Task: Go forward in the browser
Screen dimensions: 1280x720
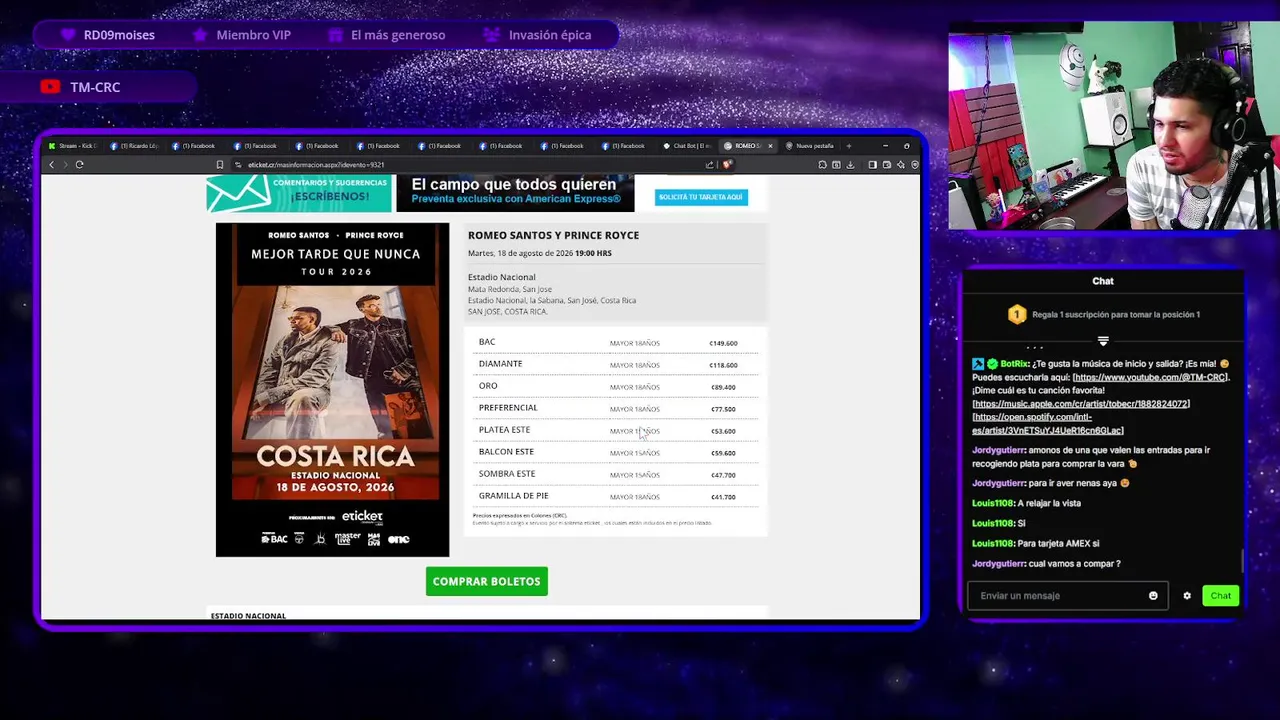Action: [65, 165]
